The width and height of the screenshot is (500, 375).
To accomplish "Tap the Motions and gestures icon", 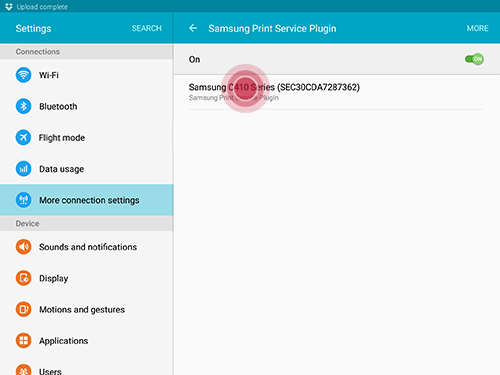I will click(23, 309).
